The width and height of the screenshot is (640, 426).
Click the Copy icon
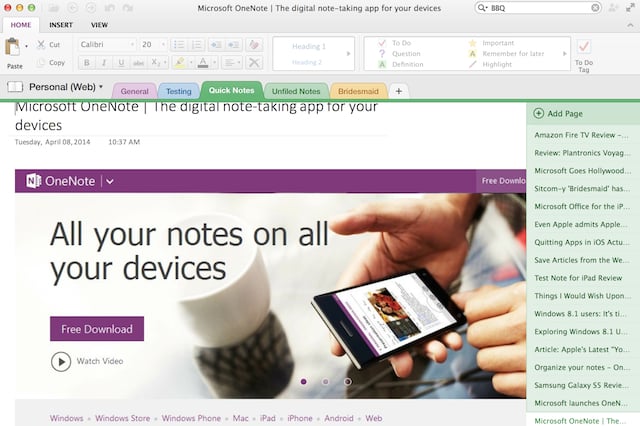coord(41,62)
